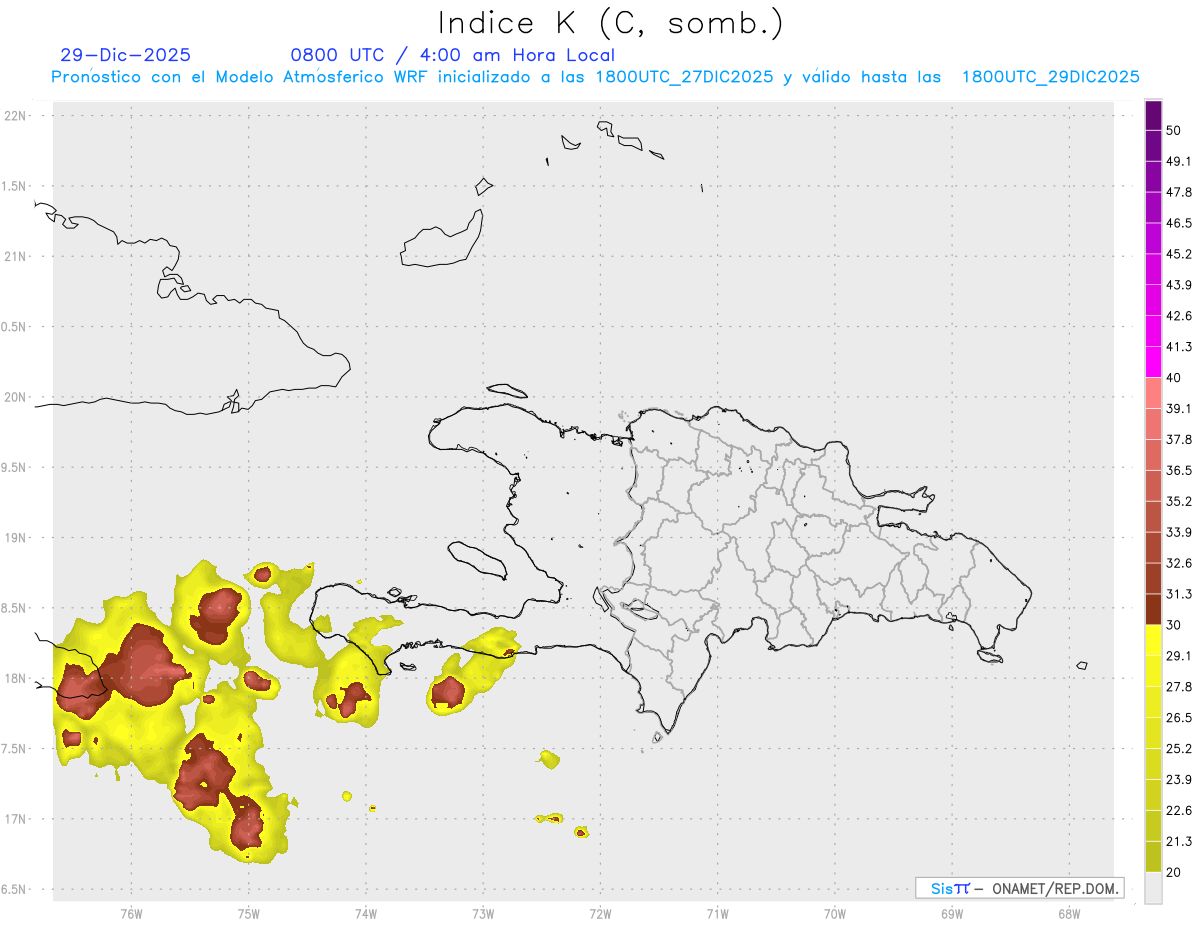Click the legend value '45.2'
Image resolution: width=1200 pixels, height=927 pixels.
pyautogui.click(x=1179, y=254)
